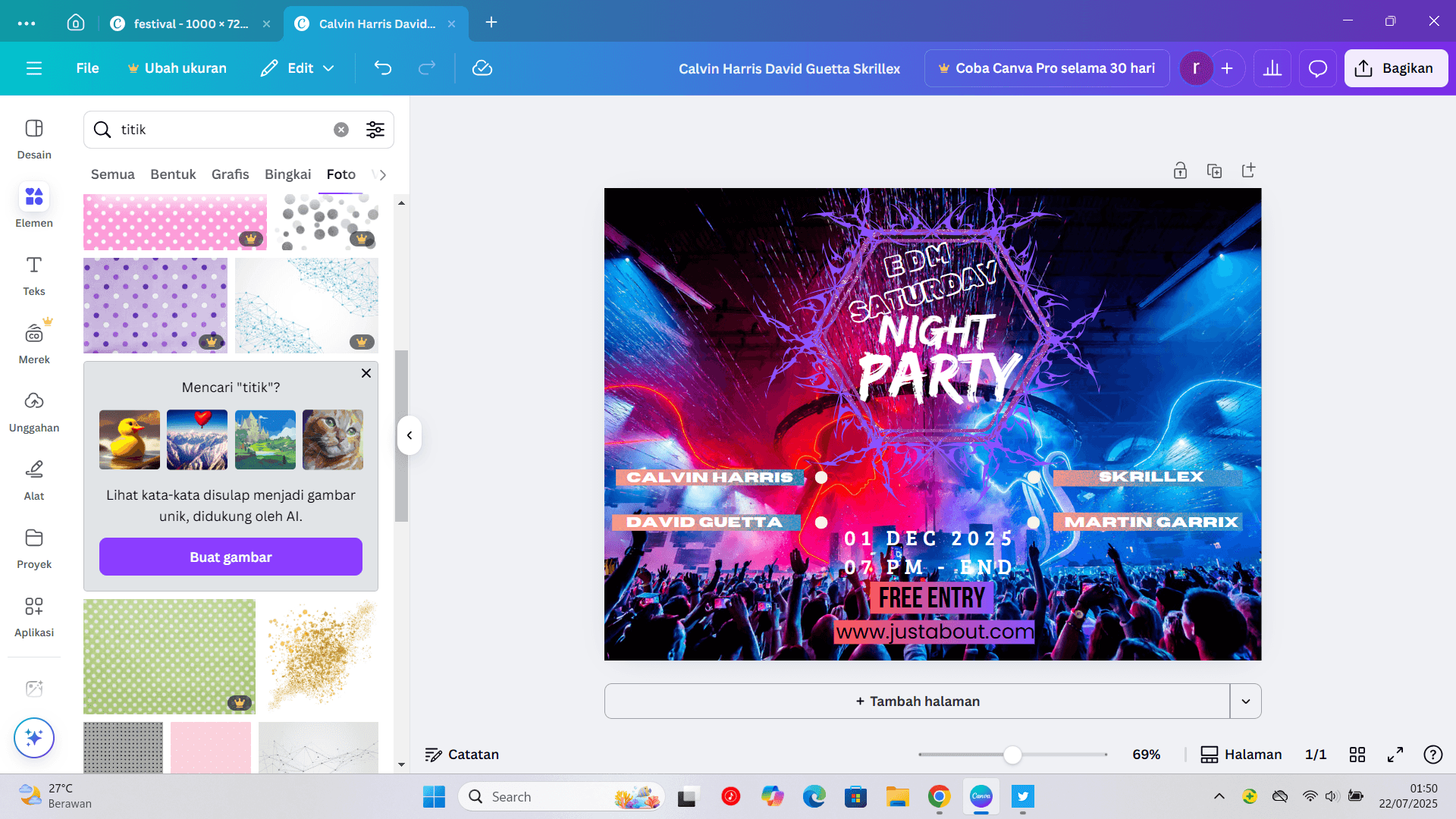Click the duplicate page icon
This screenshot has width=1456, height=819.
[x=1214, y=171]
